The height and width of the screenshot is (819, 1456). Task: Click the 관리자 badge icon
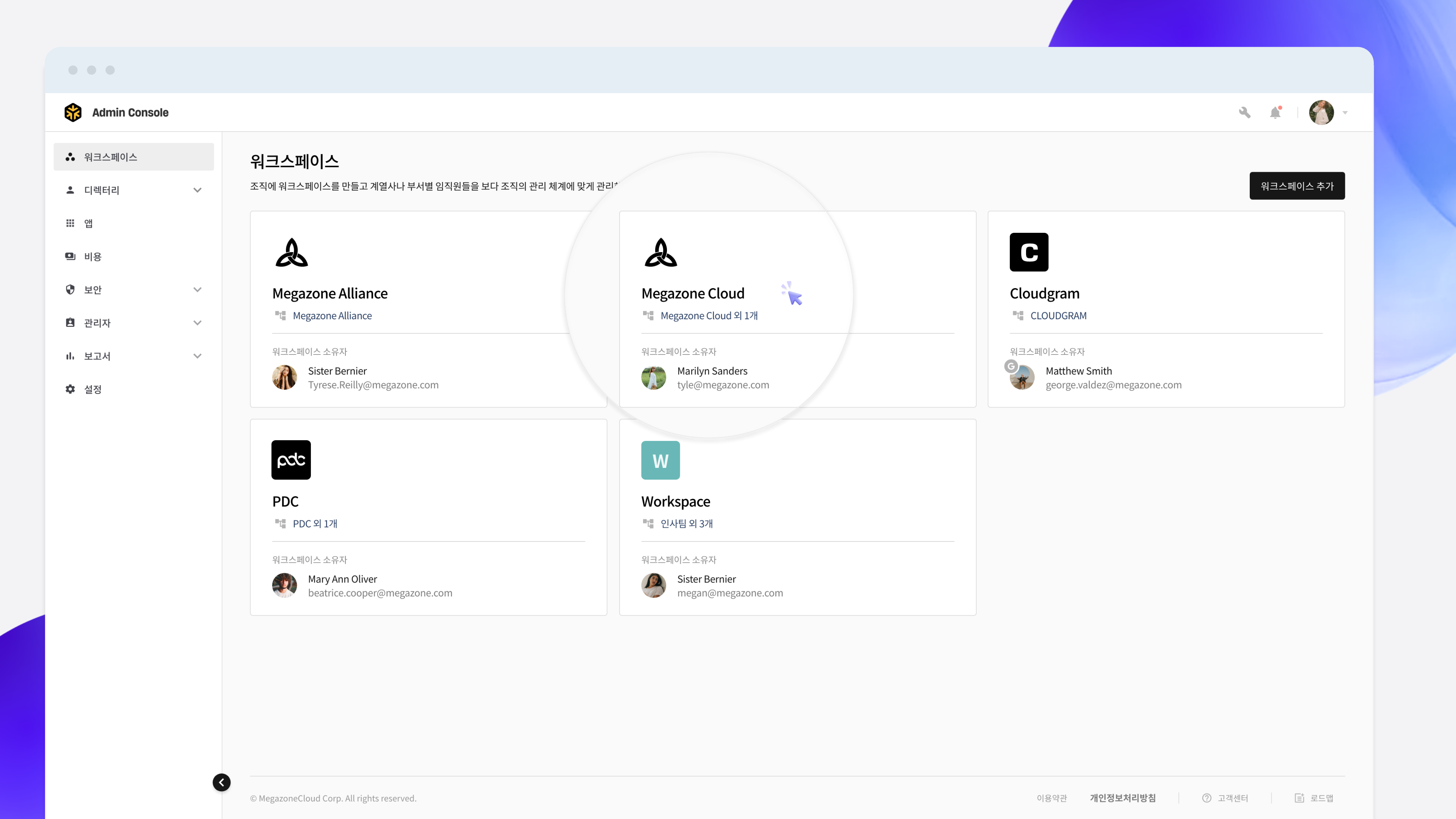(70, 323)
